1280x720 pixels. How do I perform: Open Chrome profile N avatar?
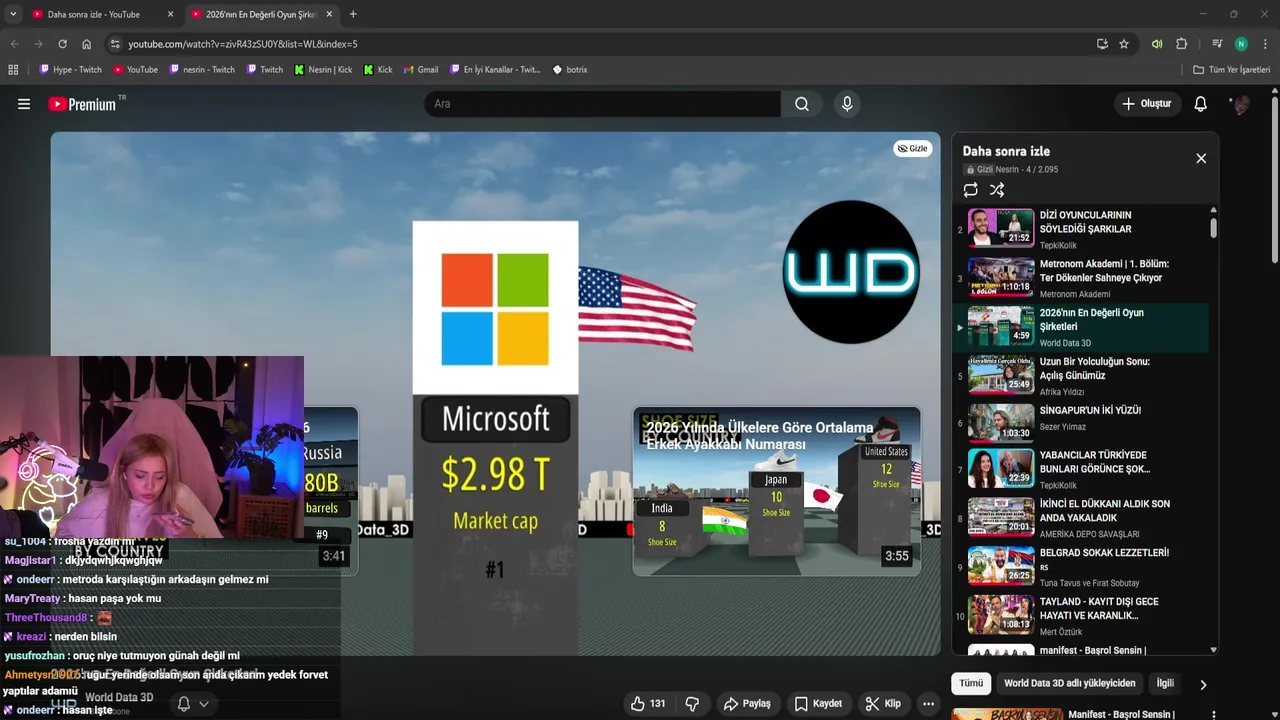click(1241, 44)
